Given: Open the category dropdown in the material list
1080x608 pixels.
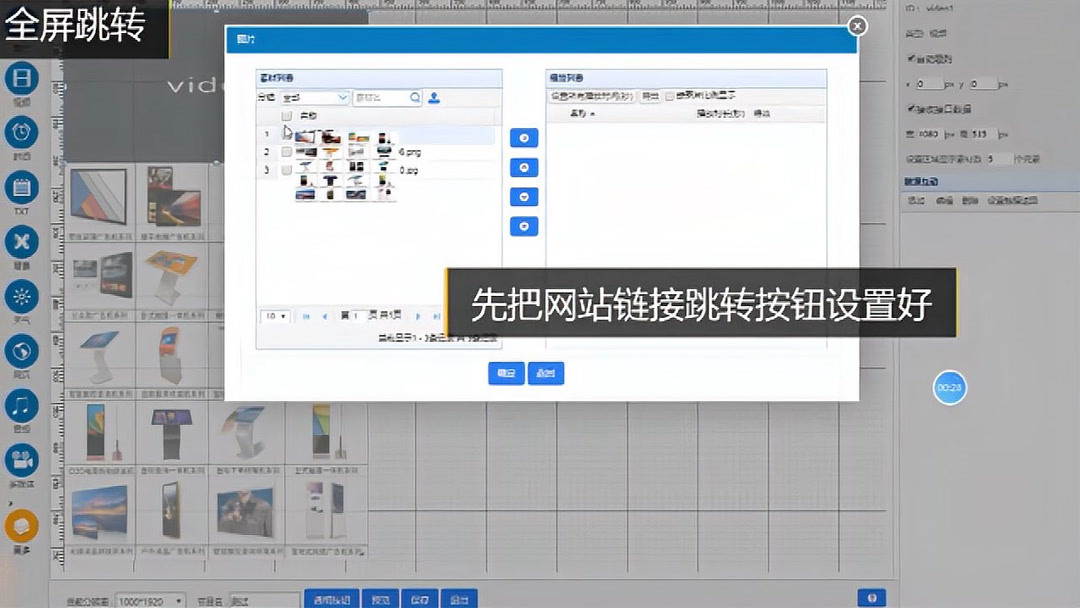Looking at the screenshot, I should tap(315, 97).
